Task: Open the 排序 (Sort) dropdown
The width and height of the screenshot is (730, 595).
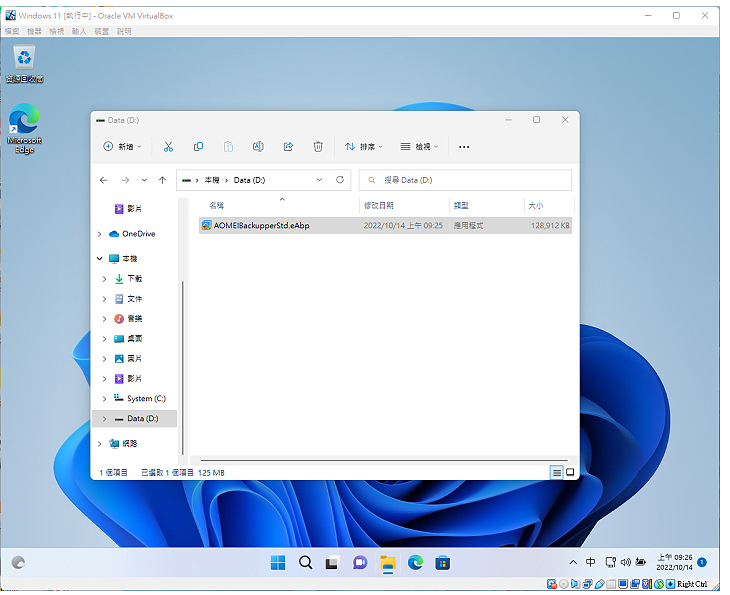Action: pyautogui.click(x=364, y=147)
